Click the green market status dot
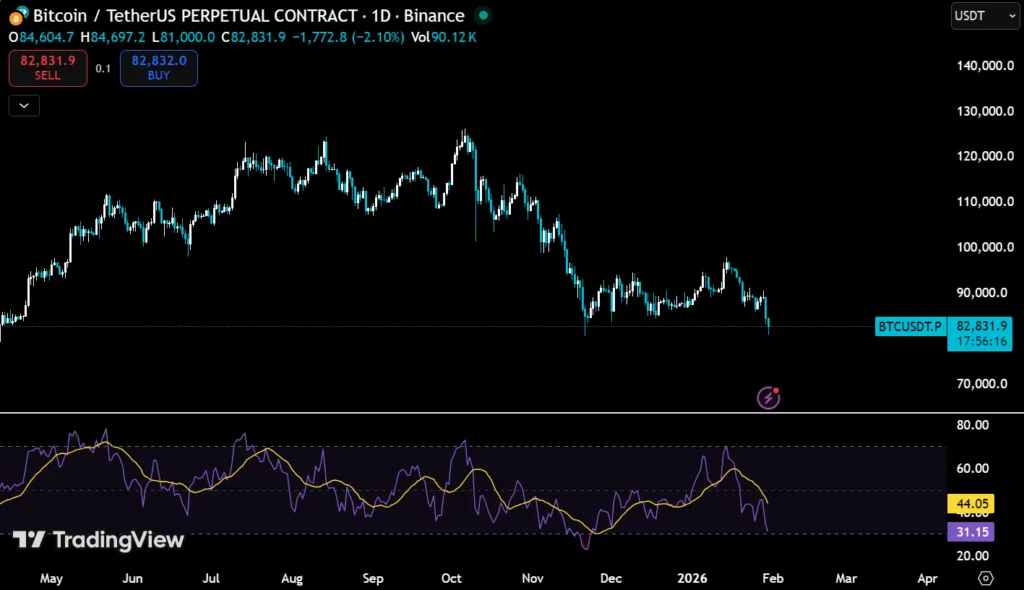1024x590 pixels. [x=481, y=16]
